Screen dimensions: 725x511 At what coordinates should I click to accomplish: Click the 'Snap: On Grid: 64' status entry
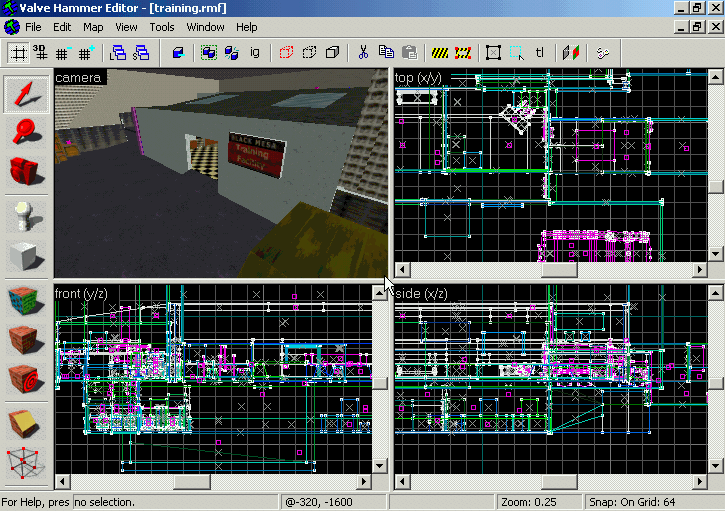[x=654, y=502]
